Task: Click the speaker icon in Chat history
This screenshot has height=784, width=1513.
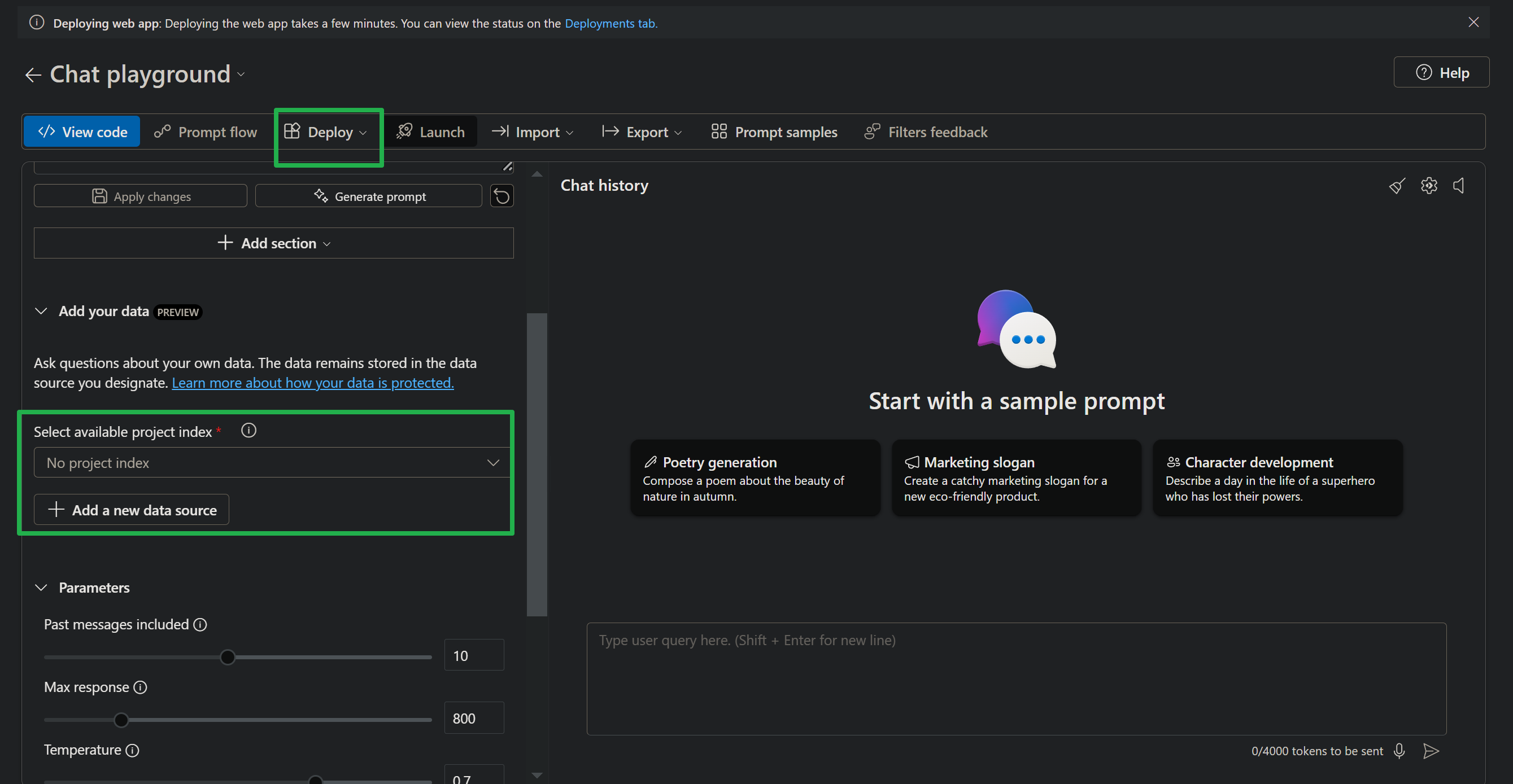Action: tap(1459, 186)
